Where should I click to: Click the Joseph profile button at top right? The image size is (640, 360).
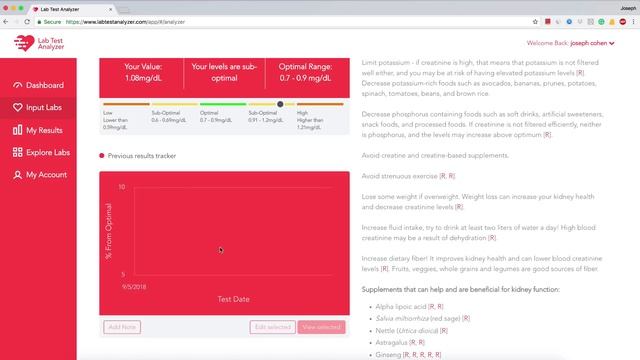coord(628,8)
